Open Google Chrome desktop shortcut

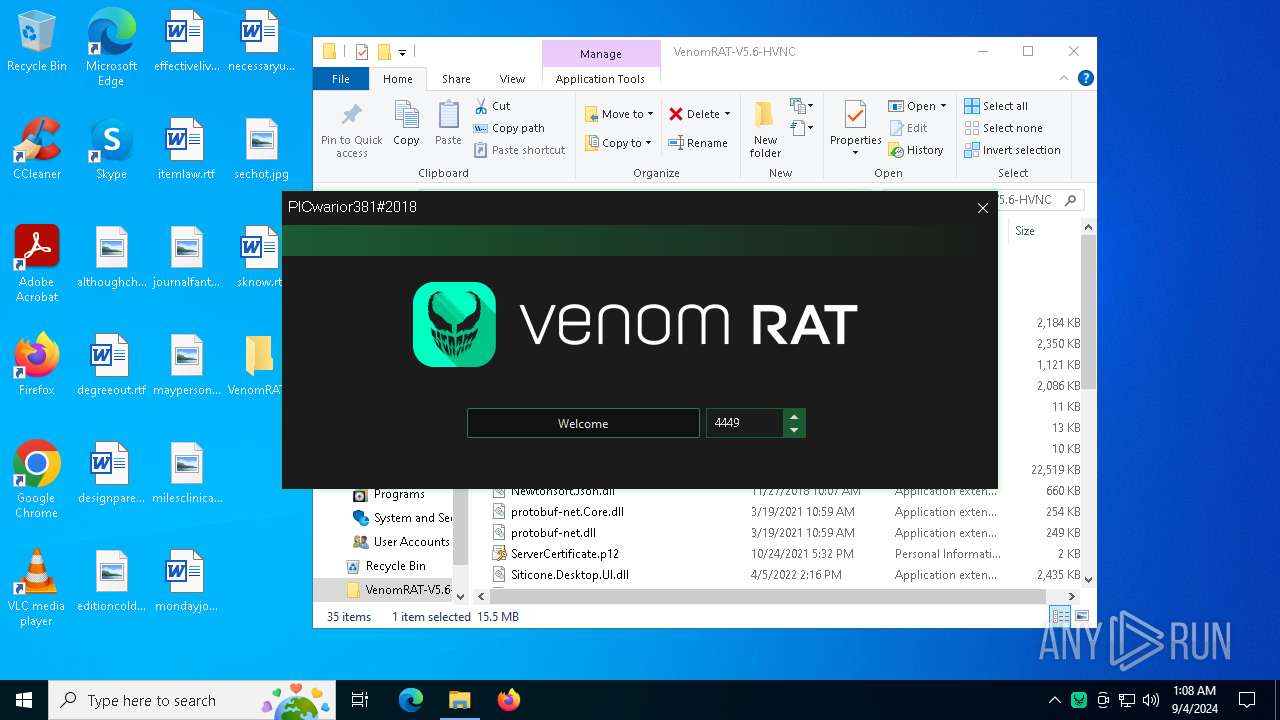pyautogui.click(x=37, y=480)
